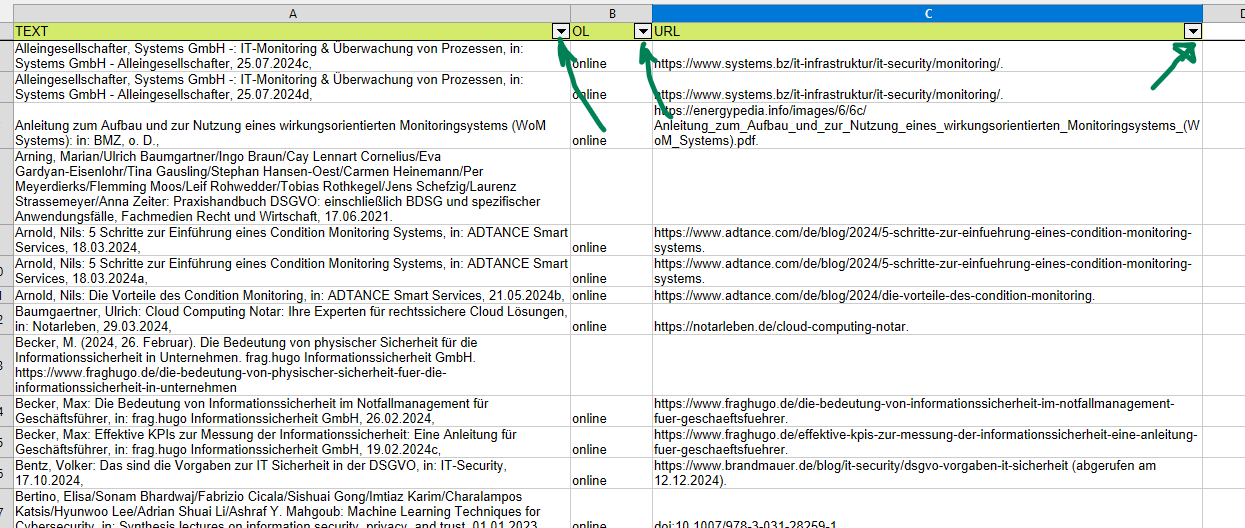Select Die Vorteile des Condition Monitoring cell

tap(292, 296)
